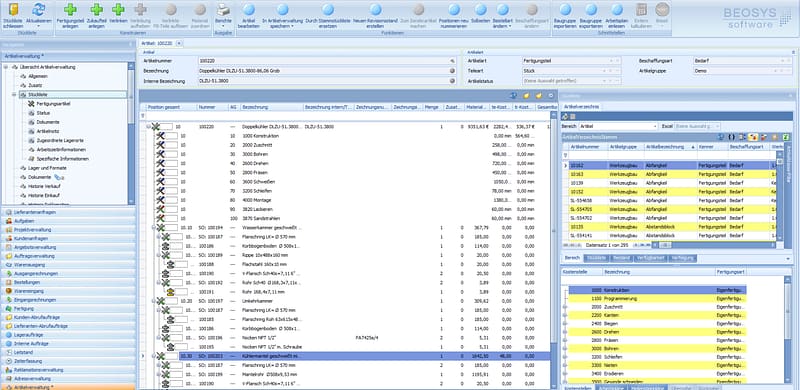Select Fertigungsartikel in the tree
This screenshot has width=800, height=390.
coord(53,104)
